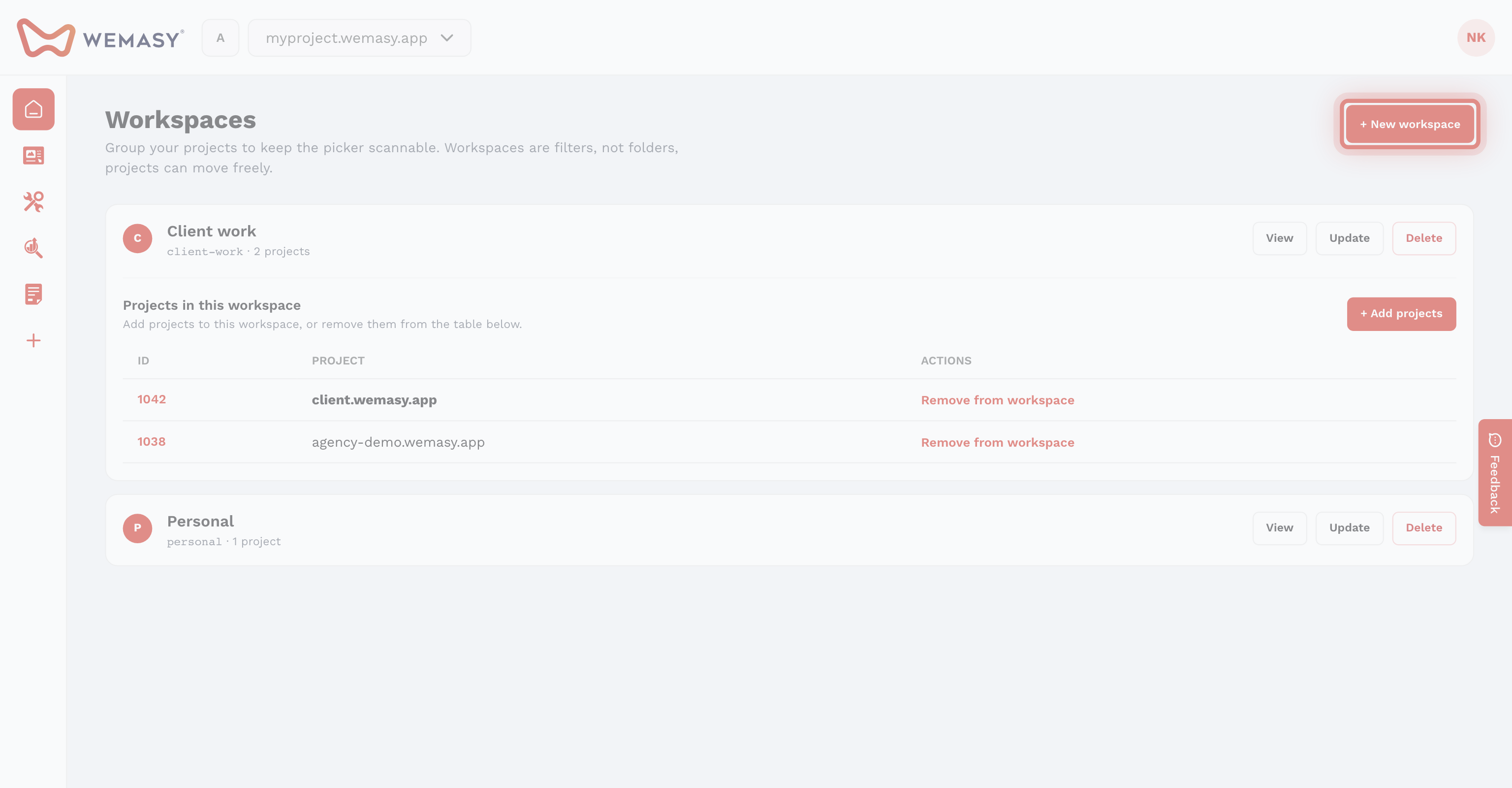
Task: Click the Personal workspace title
Action: pyautogui.click(x=200, y=522)
